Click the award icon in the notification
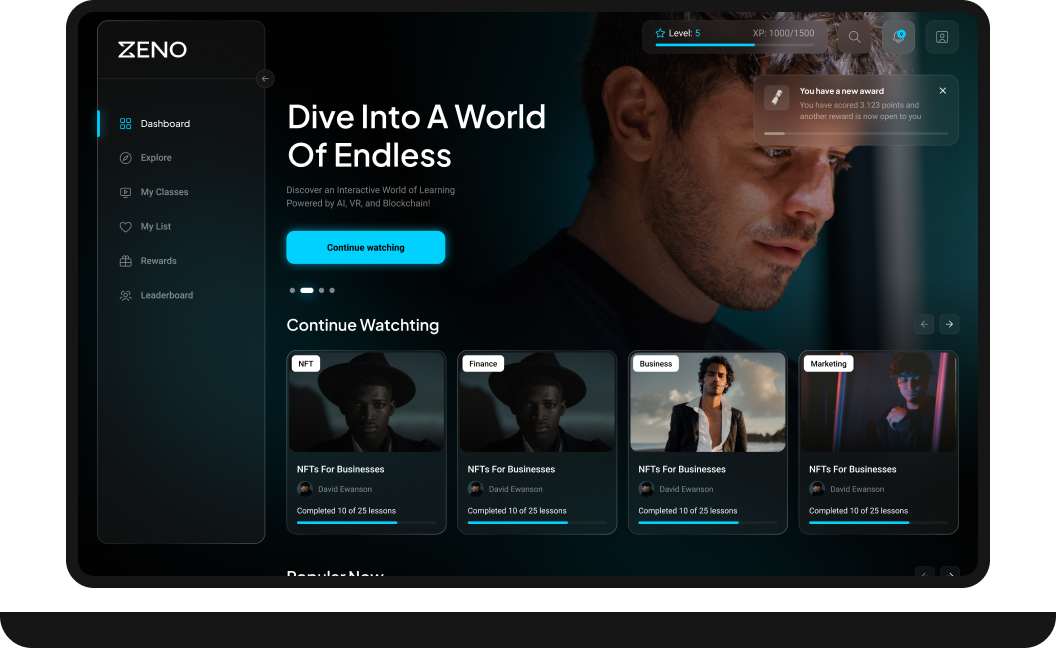 click(x=777, y=97)
